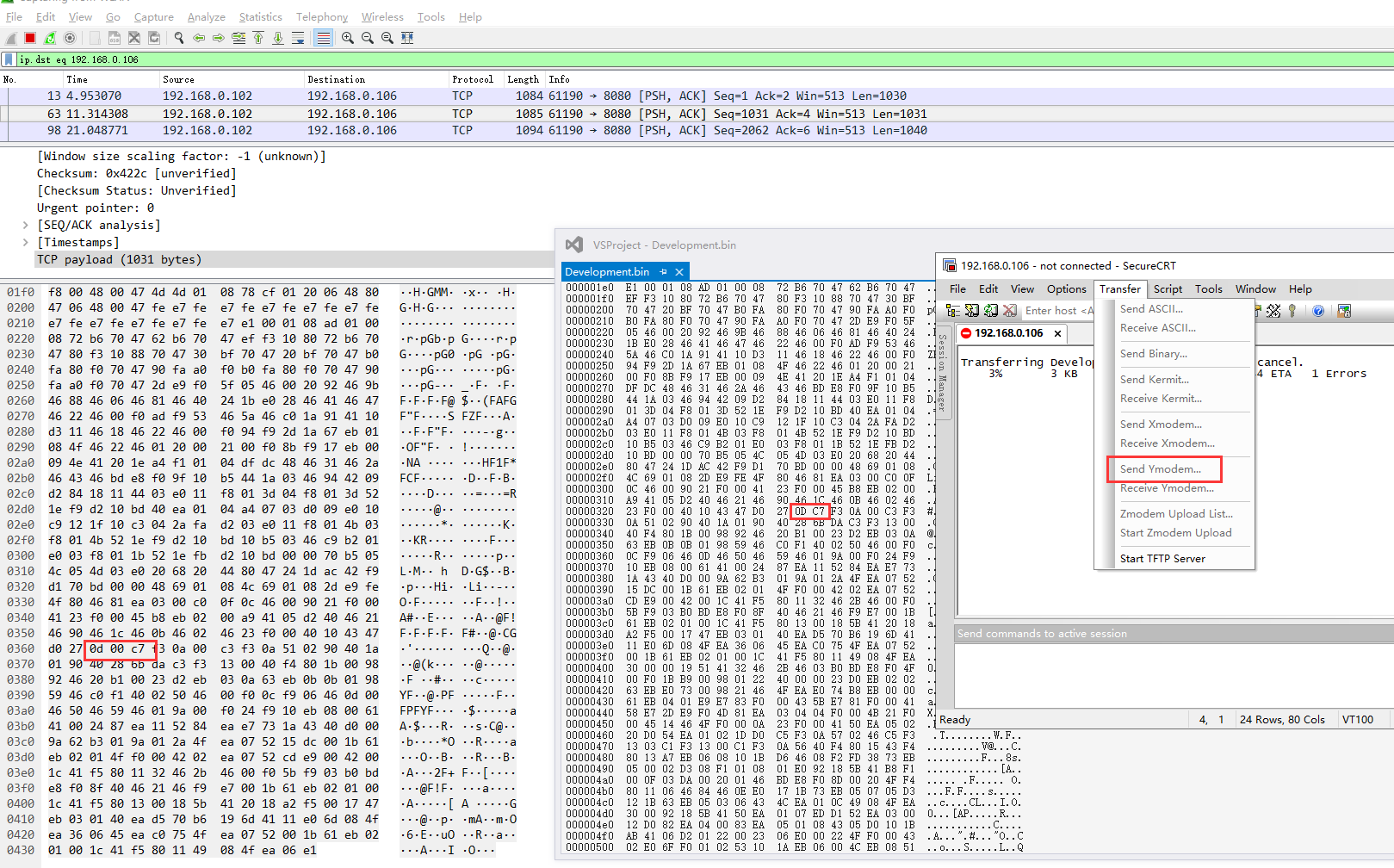Open SecureCRT Help question icon
The image size is (1394, 868).
pos(1318,311)
